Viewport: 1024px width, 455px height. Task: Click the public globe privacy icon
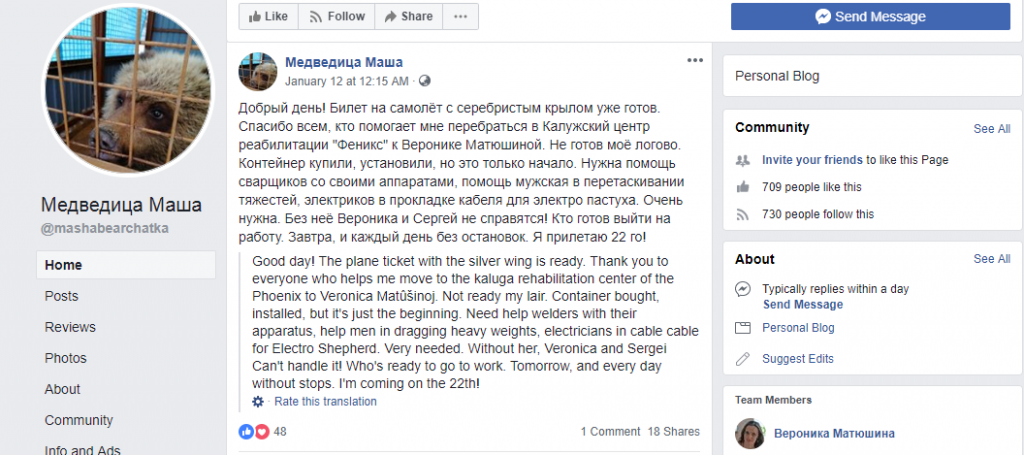pyautogui.click(x=425, y=80)
